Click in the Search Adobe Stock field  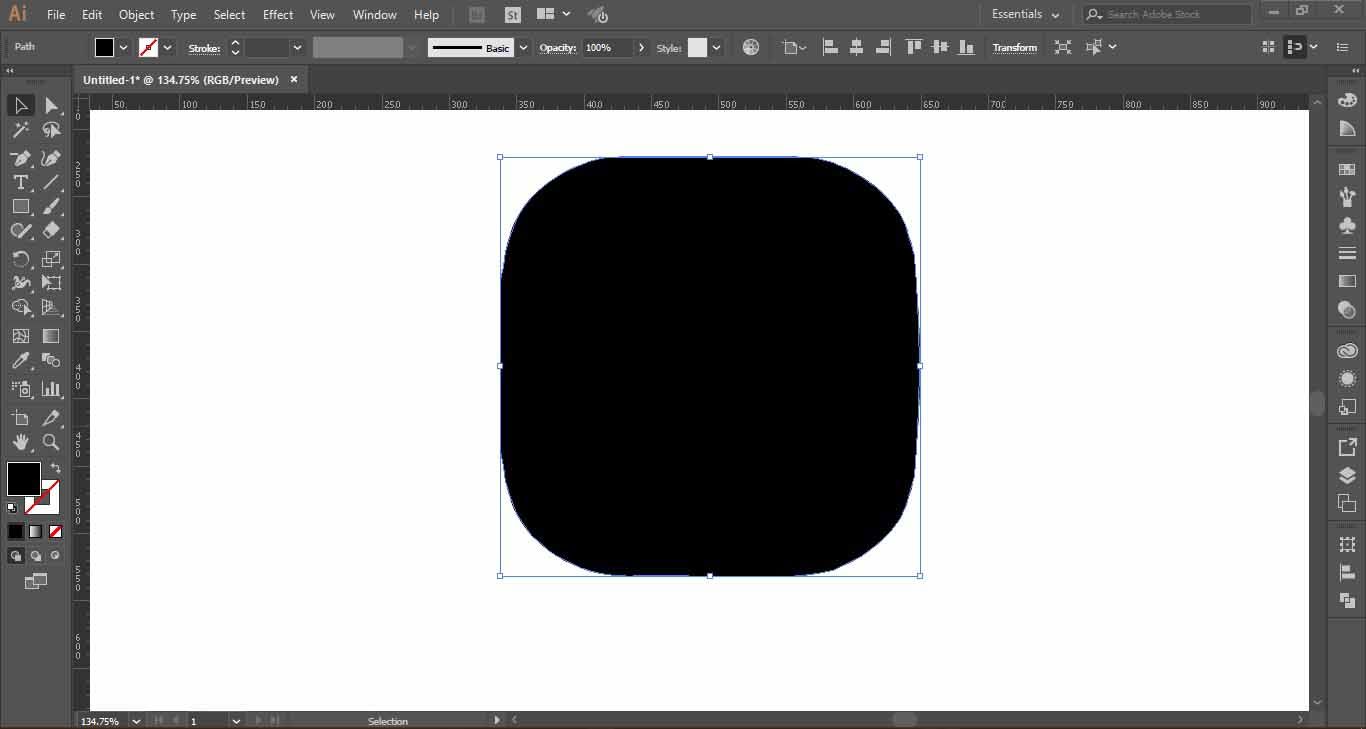point(1167,14)
